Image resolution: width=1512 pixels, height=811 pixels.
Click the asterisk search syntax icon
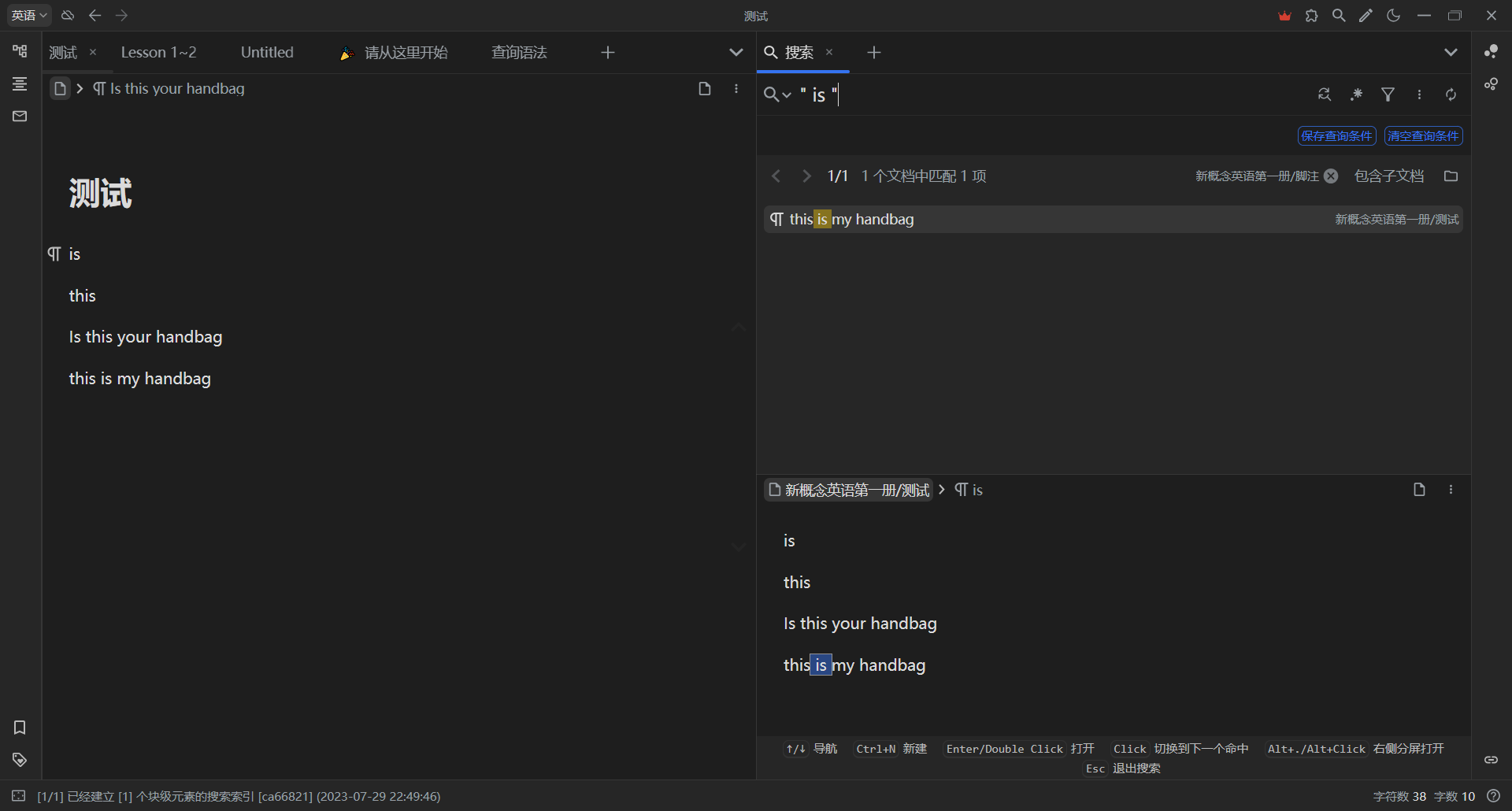[x=1356, y=94]
